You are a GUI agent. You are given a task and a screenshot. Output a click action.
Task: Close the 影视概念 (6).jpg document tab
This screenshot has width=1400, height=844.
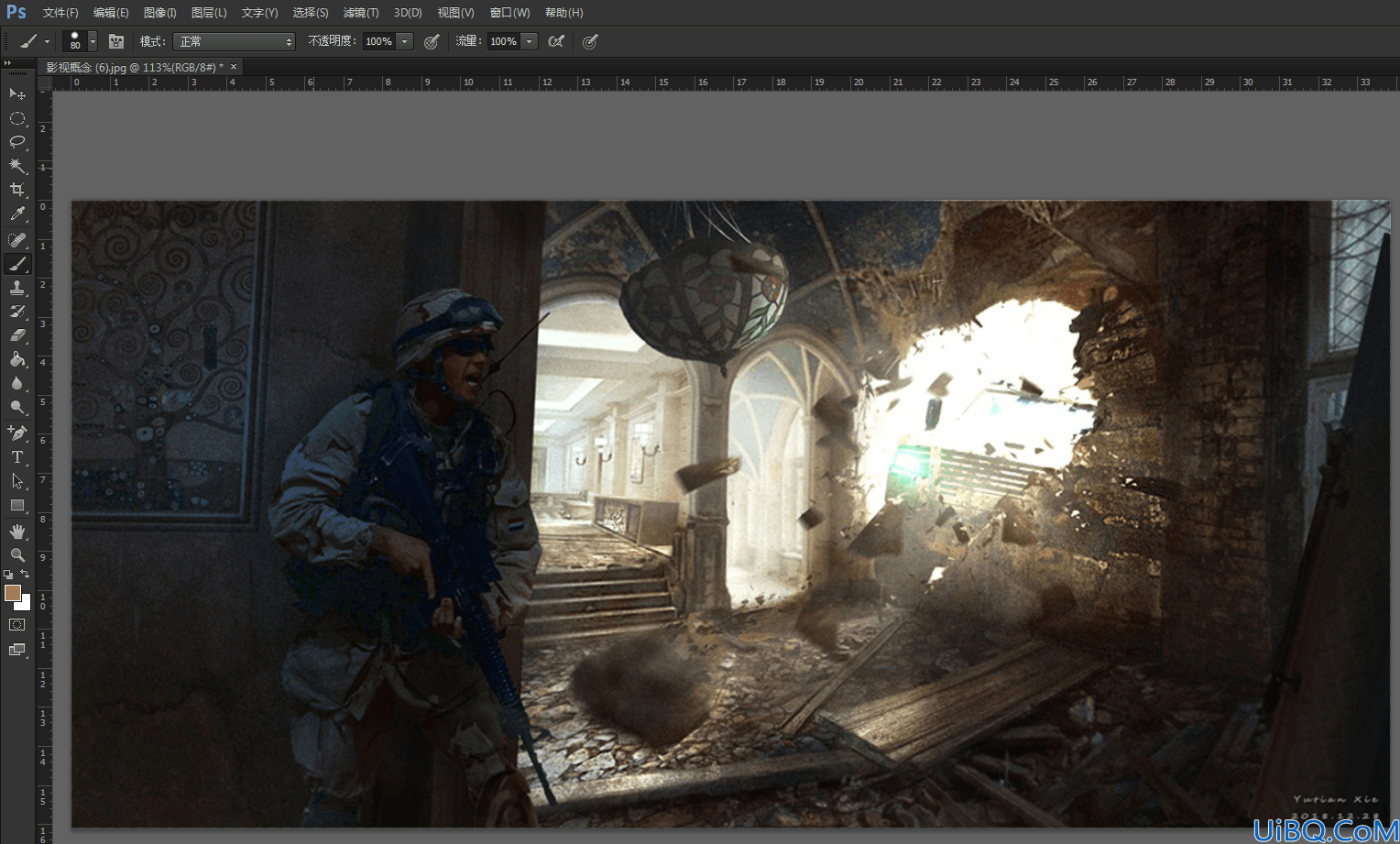tap(234, 66)
